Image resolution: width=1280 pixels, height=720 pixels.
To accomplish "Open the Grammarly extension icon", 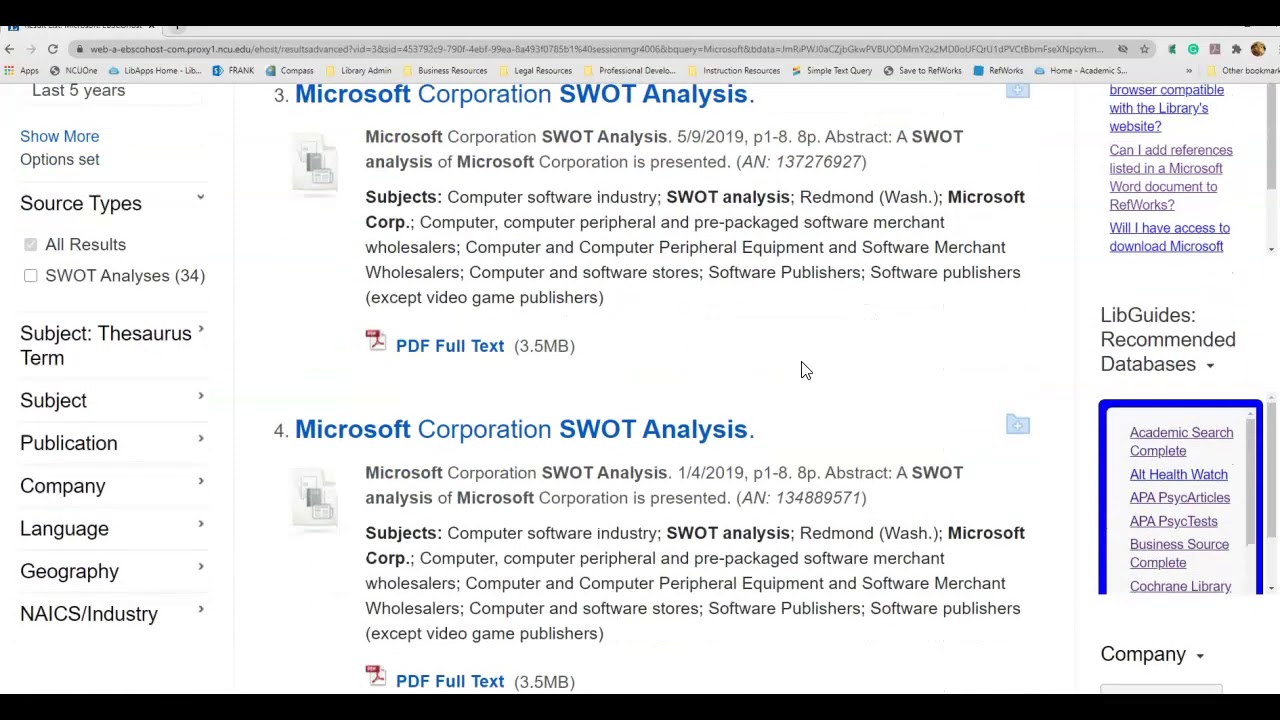I will [x=1193, y=49].
